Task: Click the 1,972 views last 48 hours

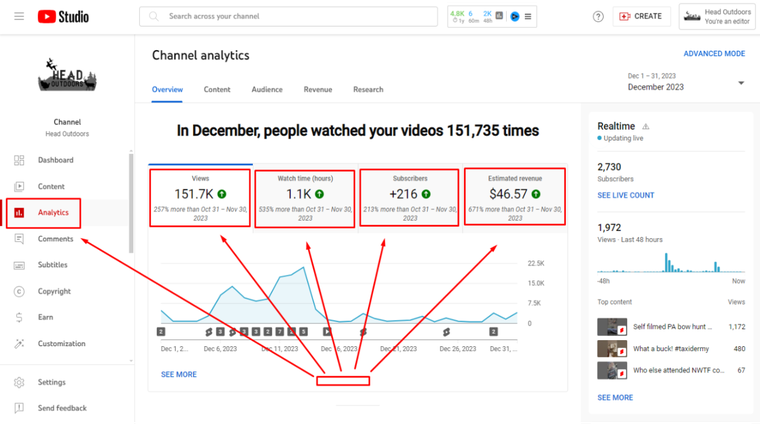Action: 609,227
